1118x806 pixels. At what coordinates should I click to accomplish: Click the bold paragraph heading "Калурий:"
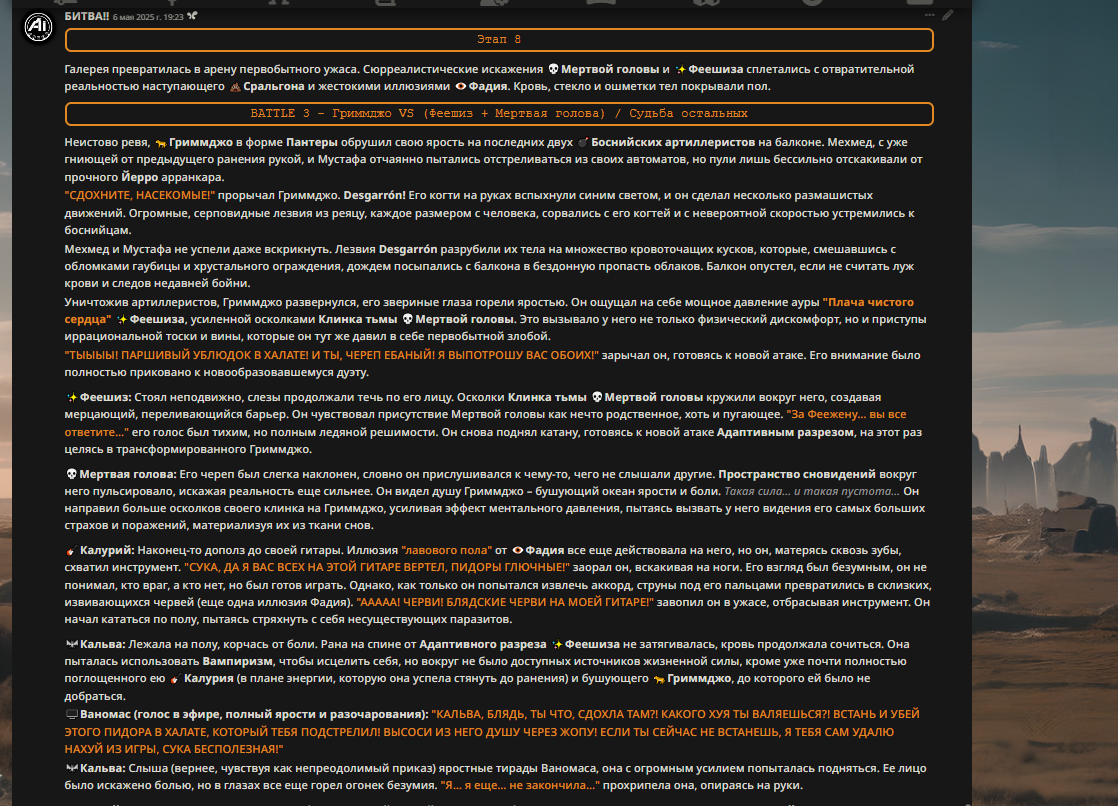107,551
